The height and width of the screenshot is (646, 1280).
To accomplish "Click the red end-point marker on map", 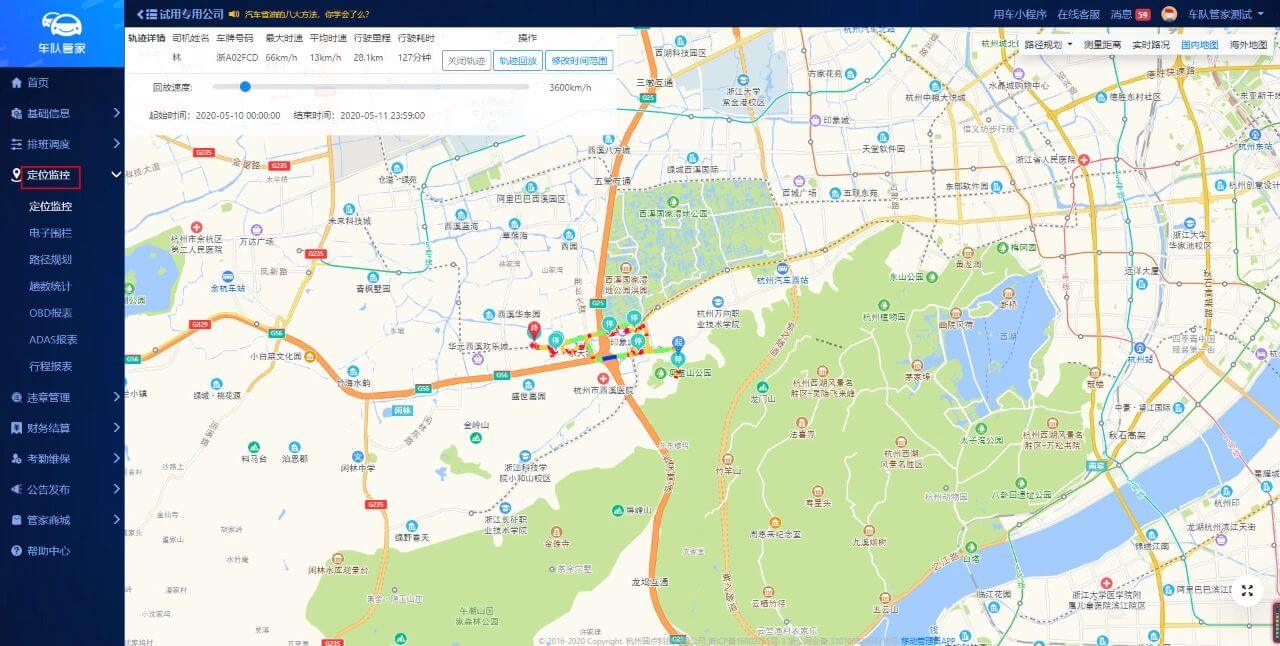I will (534, 329).
